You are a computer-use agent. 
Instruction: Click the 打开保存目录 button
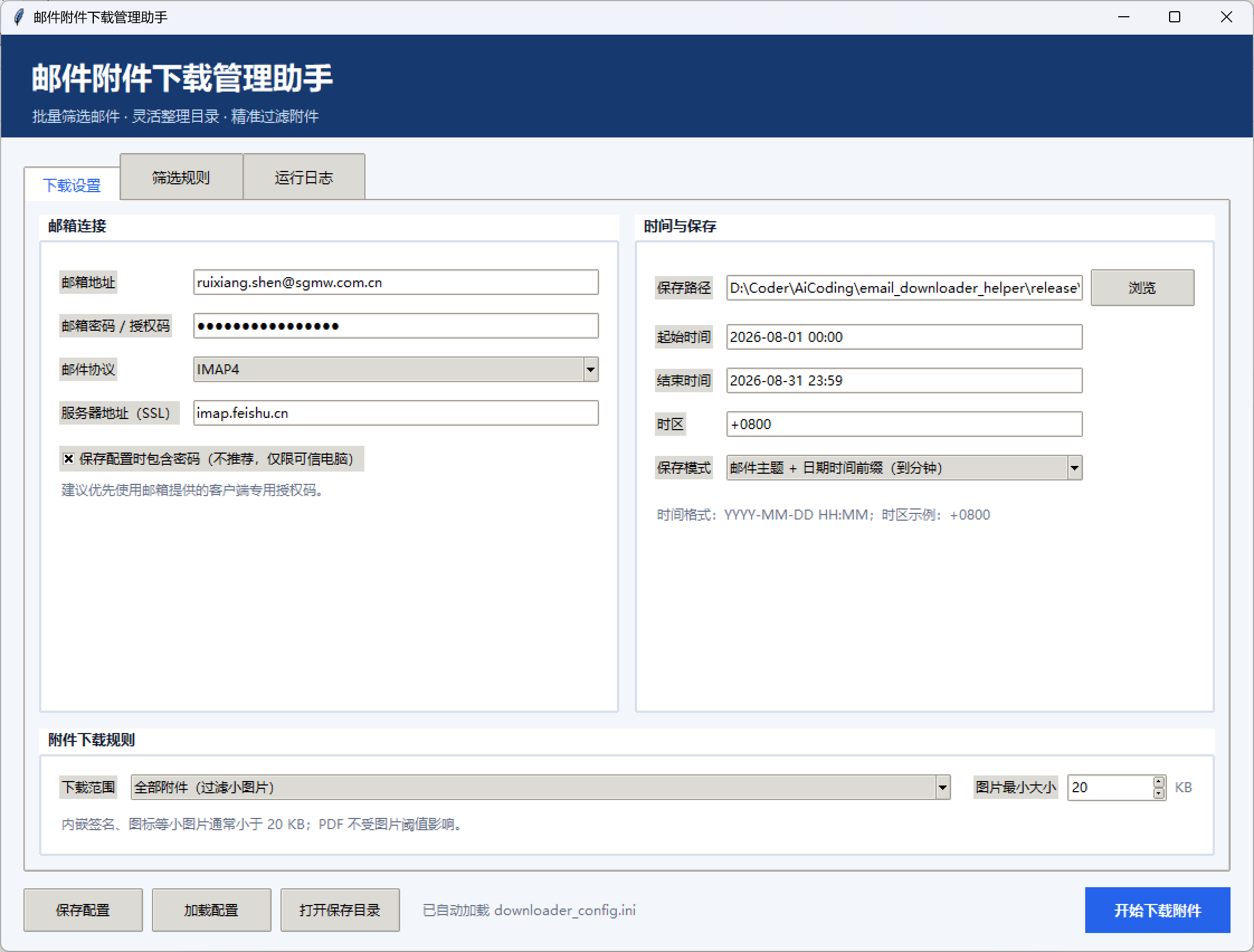click(x=340, y=910)
